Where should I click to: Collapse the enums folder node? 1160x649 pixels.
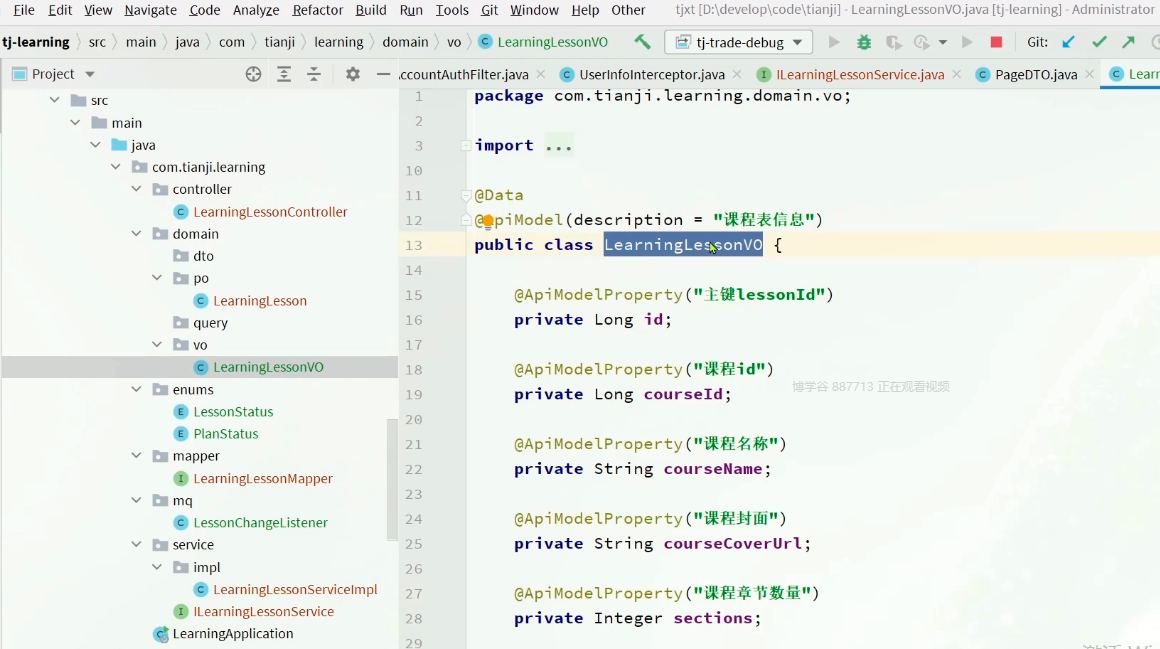[137, 389]
